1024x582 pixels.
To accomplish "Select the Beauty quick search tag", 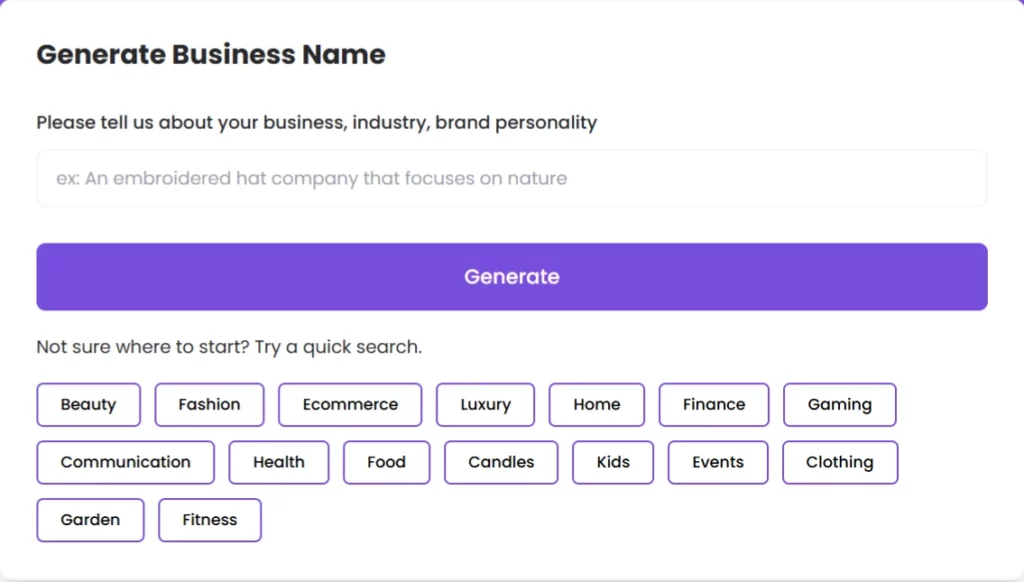I will [x=88, y=405].
